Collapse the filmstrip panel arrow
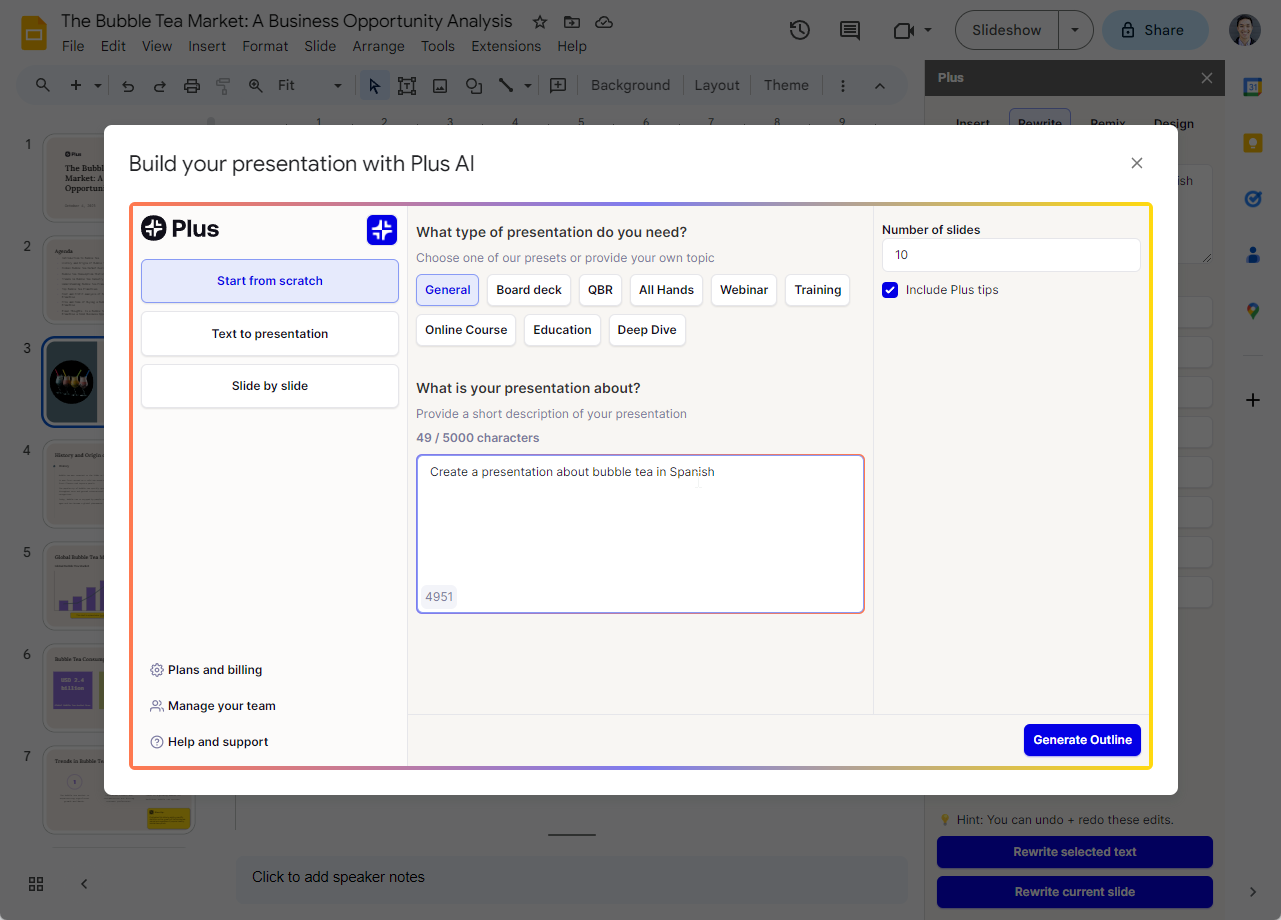This screenshot has width=1281, height=920. click(84, 884)
